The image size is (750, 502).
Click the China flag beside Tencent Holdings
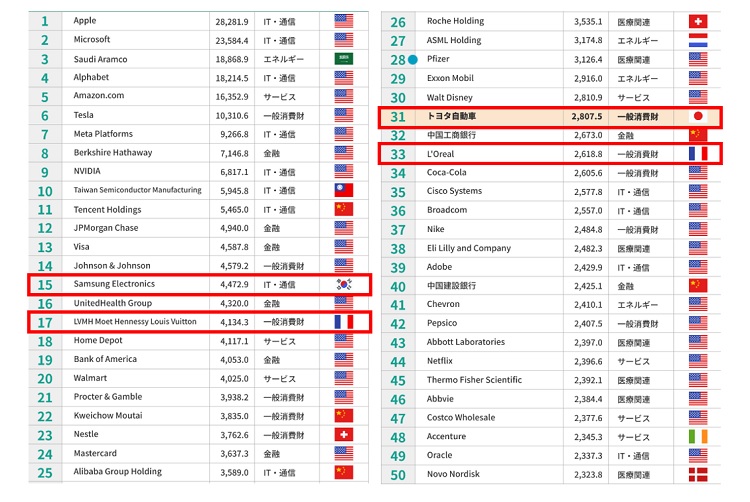point(343,209)
